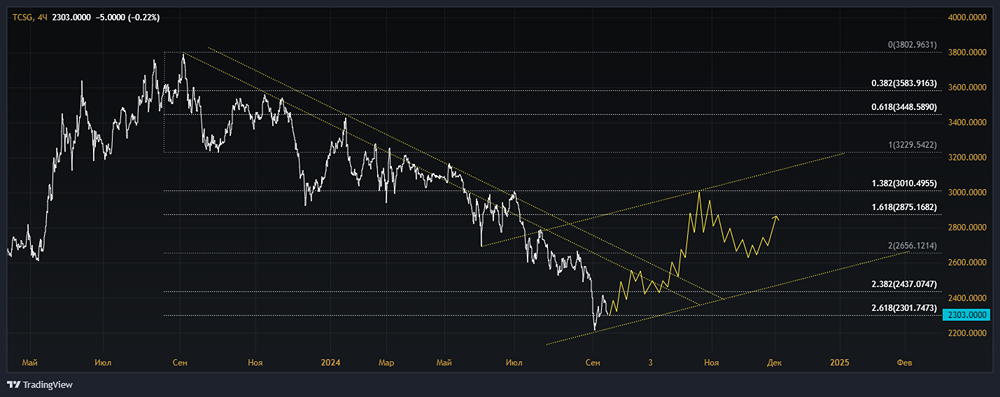Click the Сен label after 2024 on time axis
Image resolution: width=1000 pixels, height=397 pixels.
pyautogui.click(x=593, y=363)
